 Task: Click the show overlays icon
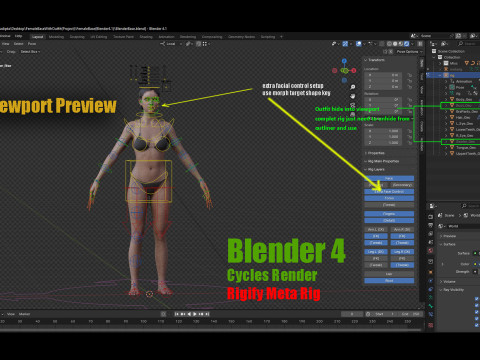(x=359, y=44)
